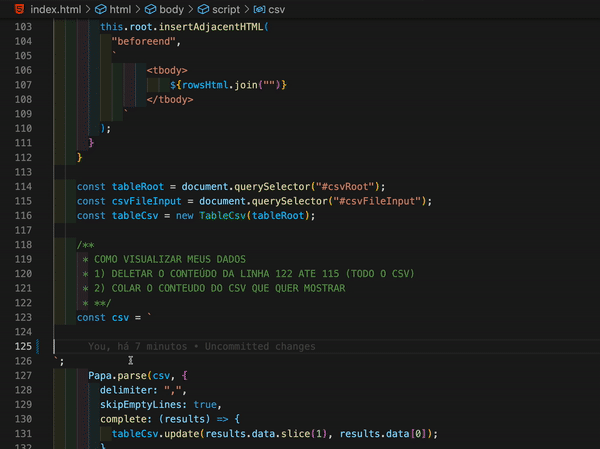The width and height of the screenshot is (600, 449).
Task: Open the body breadcrumb segment
Action: (171, 10)
